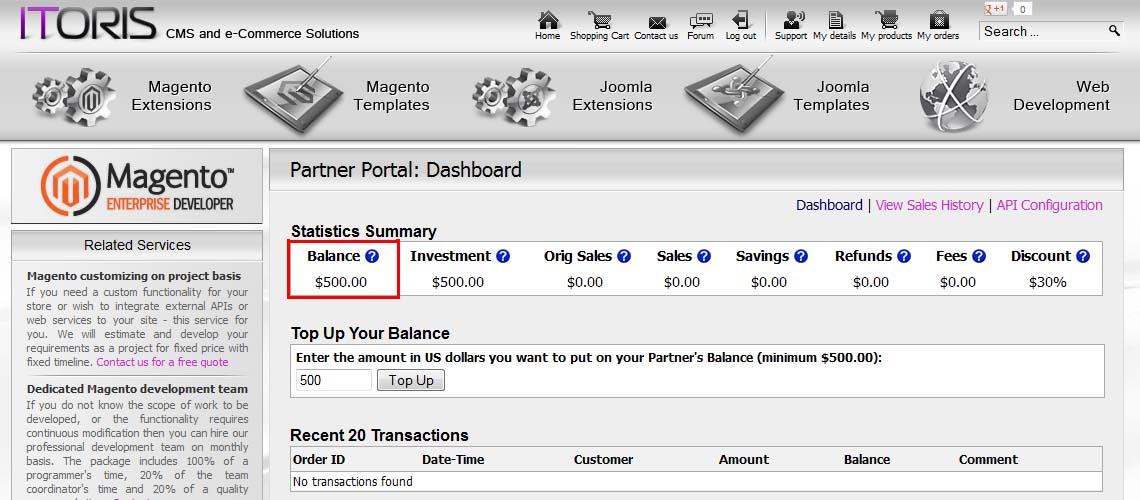This screenshot has height=500, width=1140.
Task: Click the Refunds help question icon
Action: click(904, 256)
